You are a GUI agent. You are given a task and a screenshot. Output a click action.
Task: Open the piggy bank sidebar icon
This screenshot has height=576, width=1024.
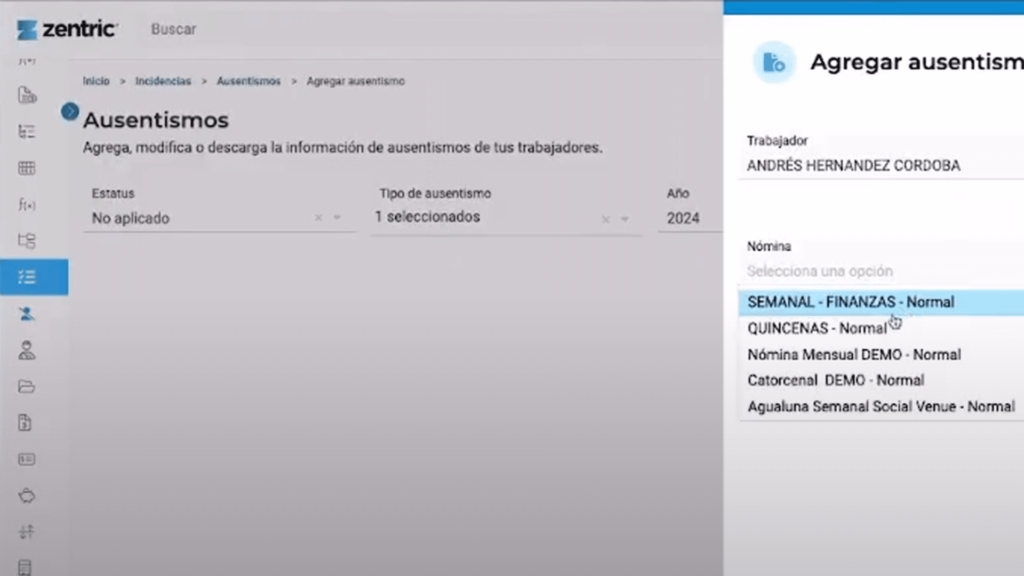27,496
